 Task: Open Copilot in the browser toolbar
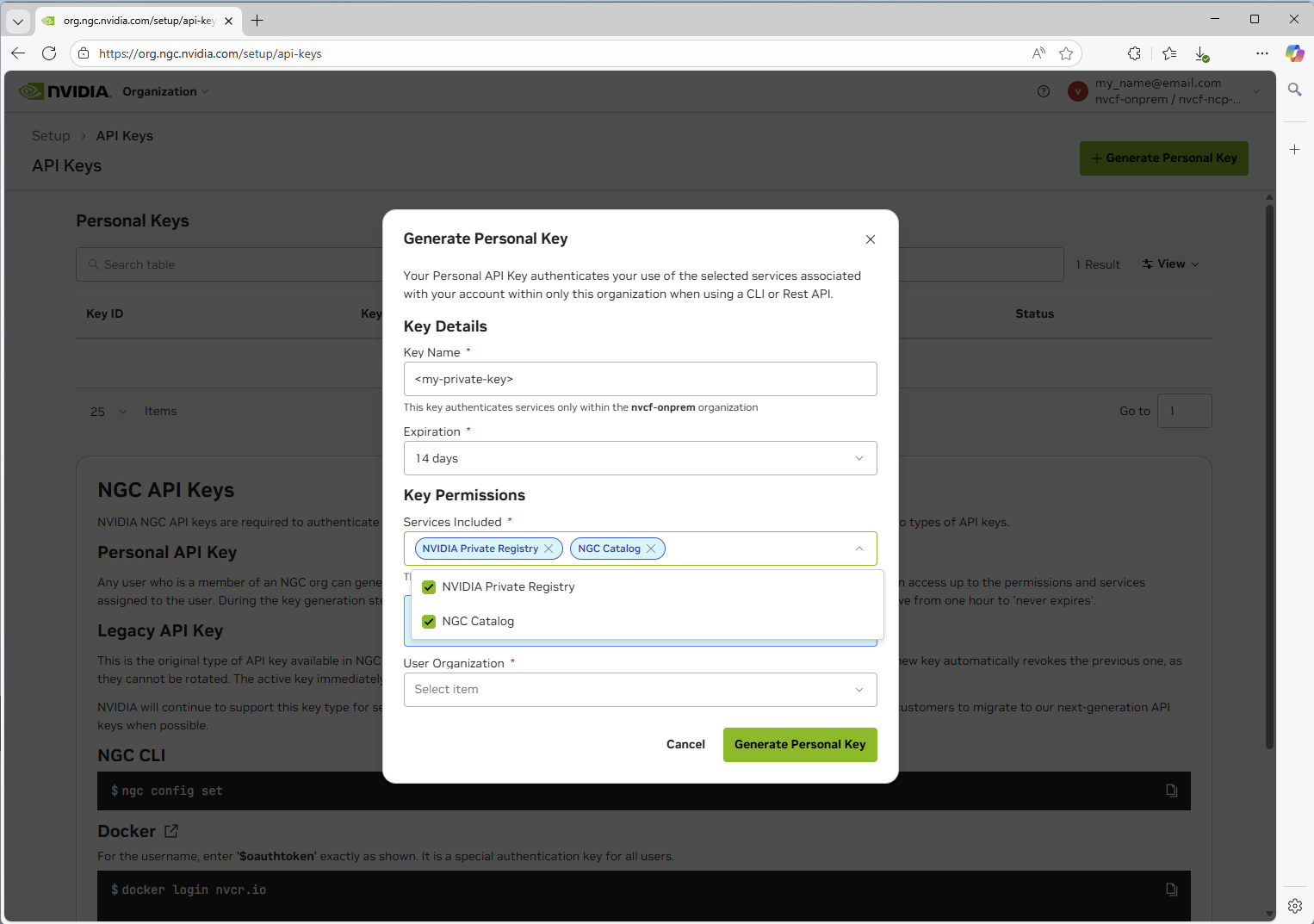click(x=1295, y=53)
